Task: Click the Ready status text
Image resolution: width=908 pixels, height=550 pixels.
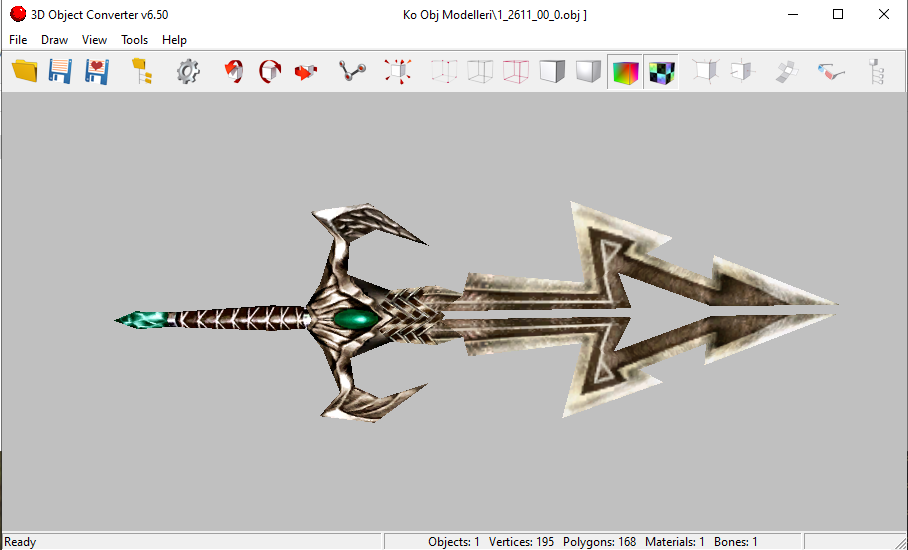Action: tap(20, 542)
